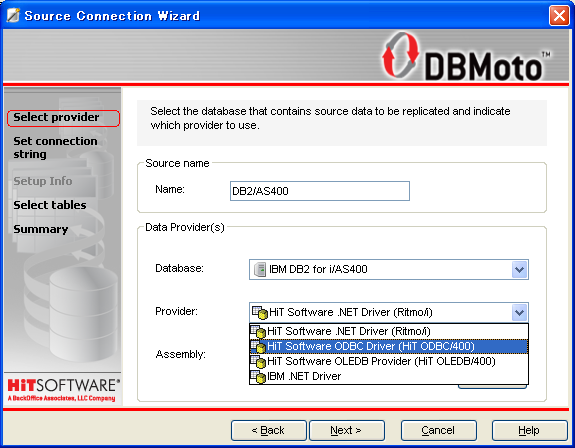Click the Name: label

click(170, 190)
